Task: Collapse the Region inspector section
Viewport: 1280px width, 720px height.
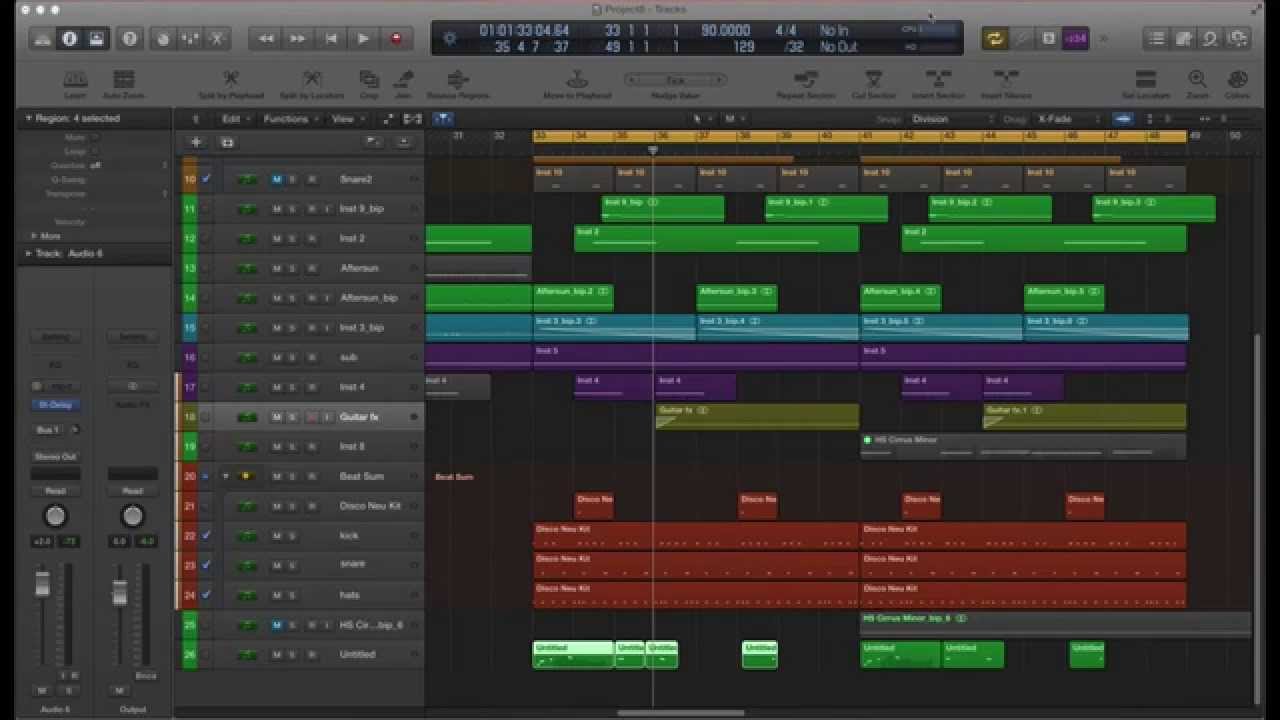Action: (28, 118)
